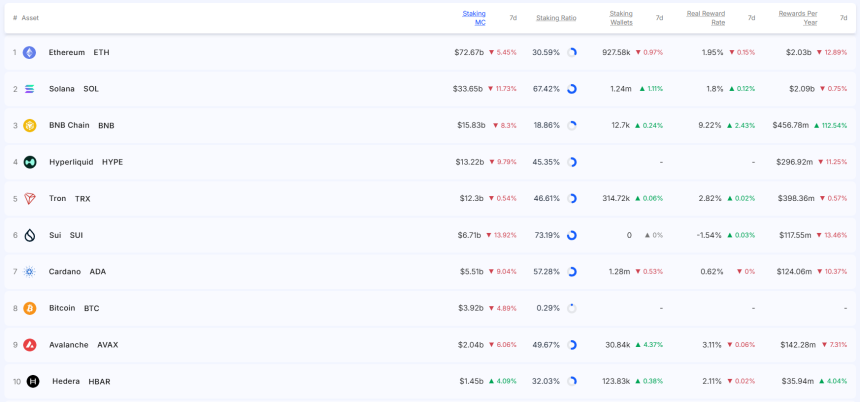This screenshot has width=860, height=402.
Task: Click the 7d header next to Staking Wallets
Action: click(659, 18)
